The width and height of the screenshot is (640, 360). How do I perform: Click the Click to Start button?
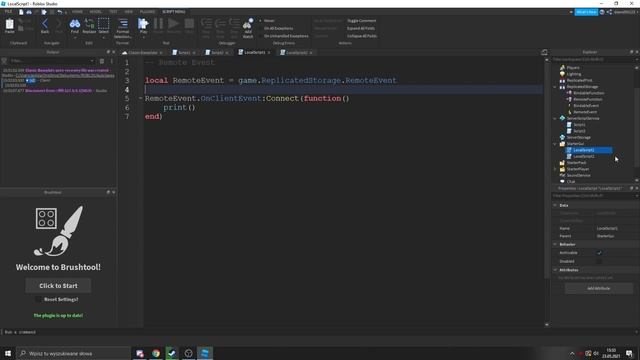point(58,286)
